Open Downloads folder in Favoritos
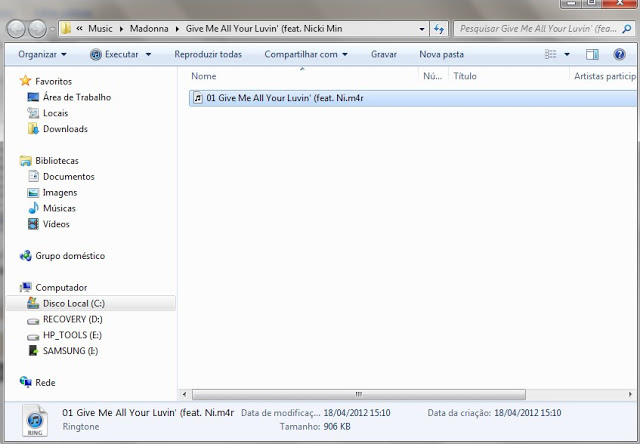This screenshot has width=640, height=444. (x=64, y=129)
